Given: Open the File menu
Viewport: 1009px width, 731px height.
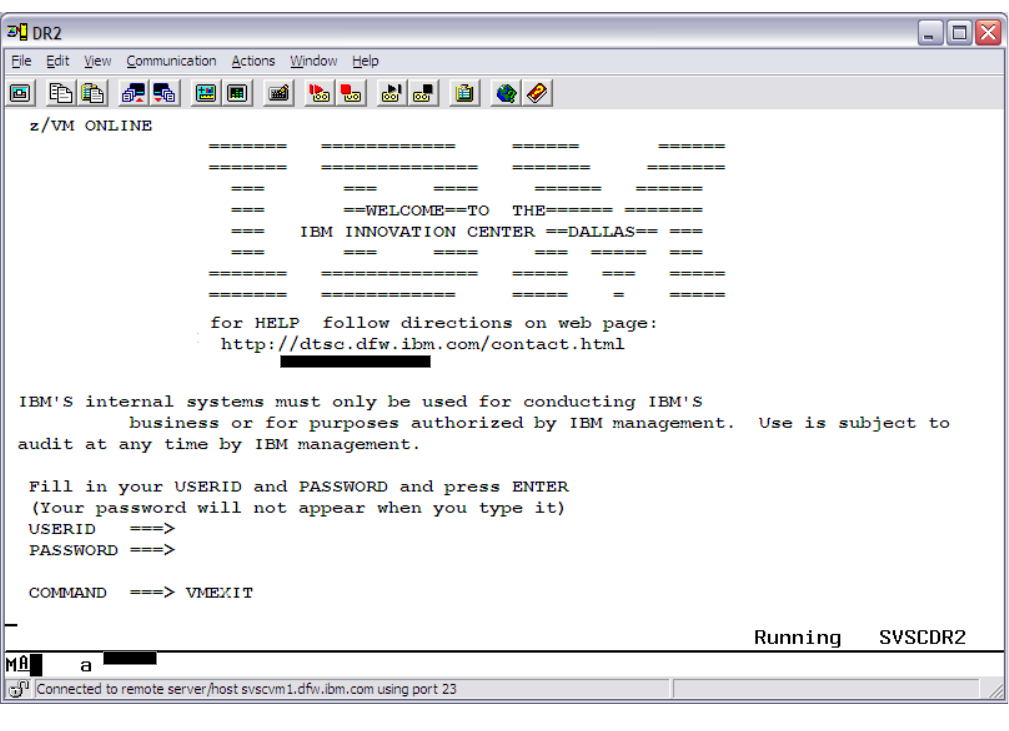Looking at the screenshot, I should [21, 61].
